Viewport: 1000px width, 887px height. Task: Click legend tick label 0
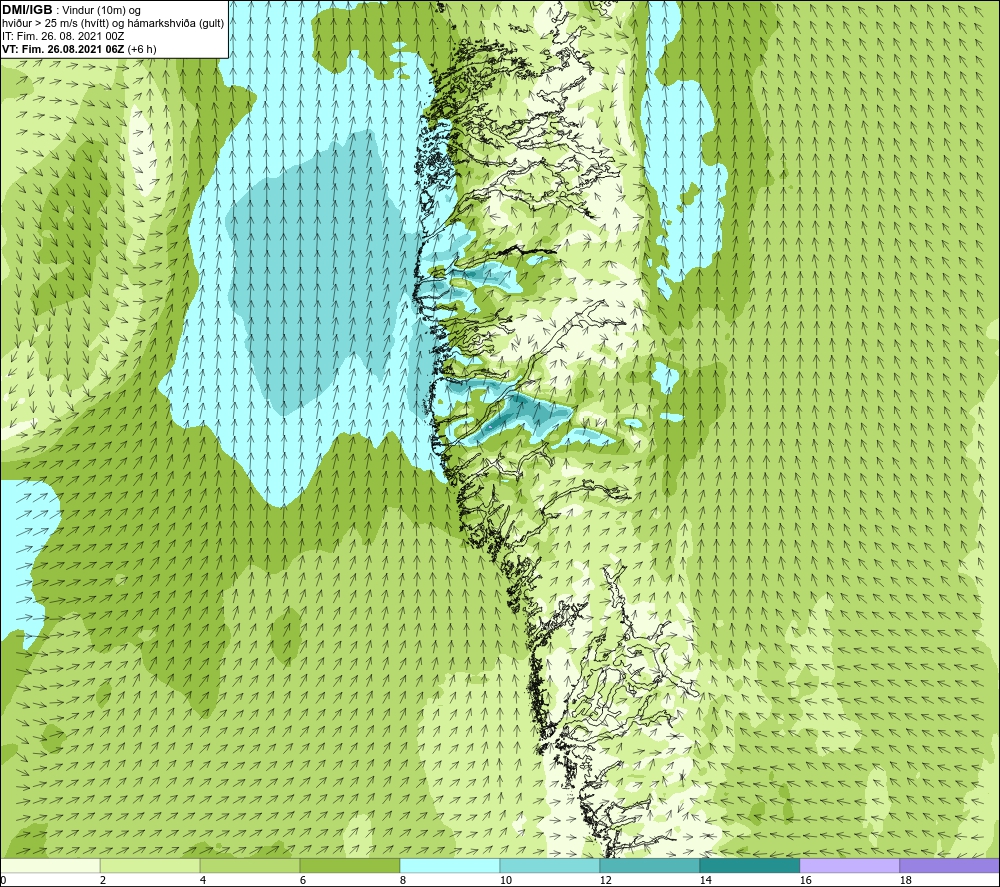pos(3,881)
